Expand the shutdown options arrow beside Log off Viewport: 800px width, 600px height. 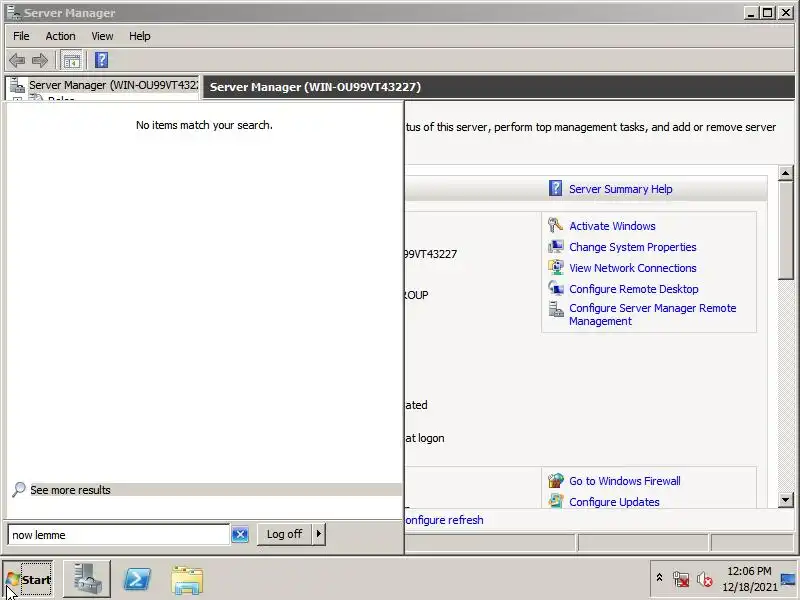(319, 534)
